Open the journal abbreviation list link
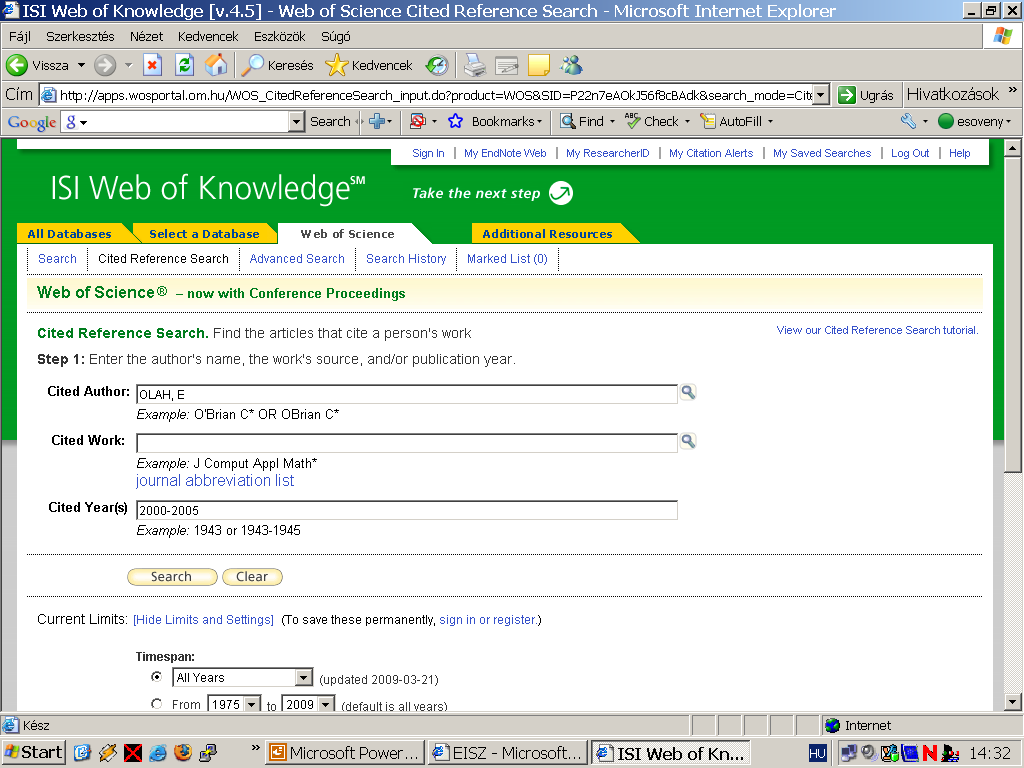This screenshot has width=1024, height=768. (215, 481)
